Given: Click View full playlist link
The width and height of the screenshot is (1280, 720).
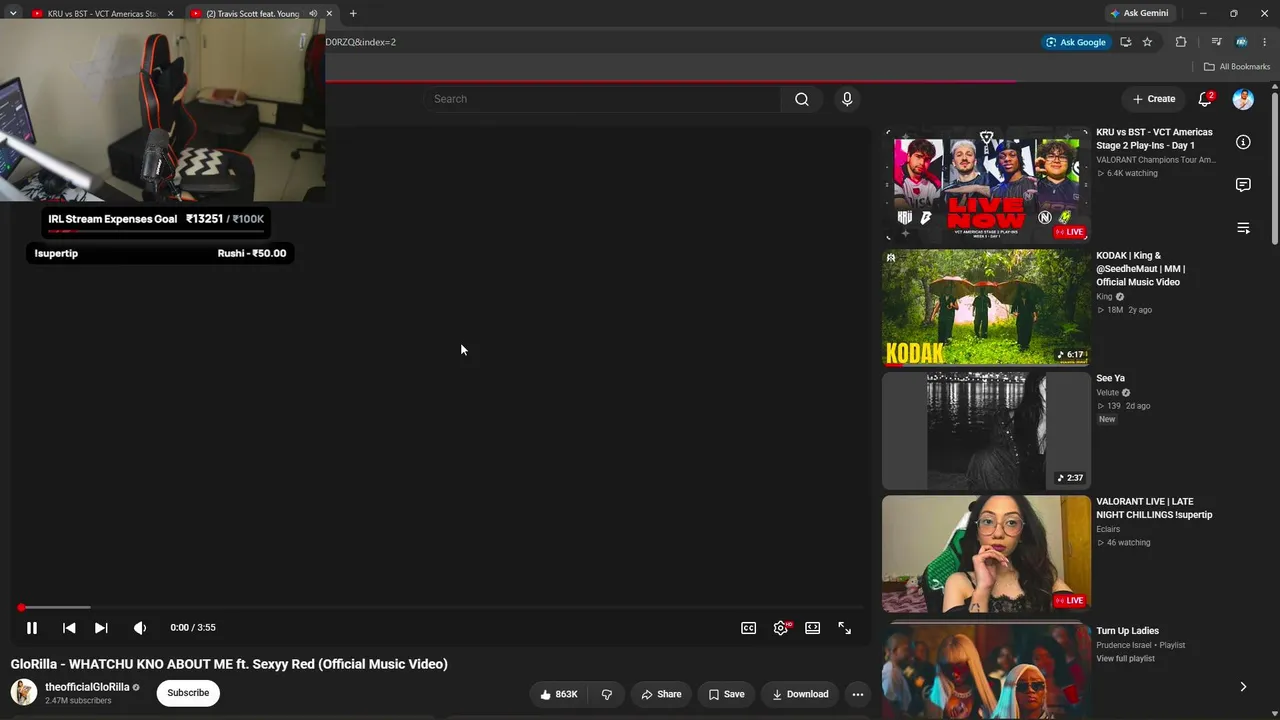Looking at the screenshot, I should 1125,659.
